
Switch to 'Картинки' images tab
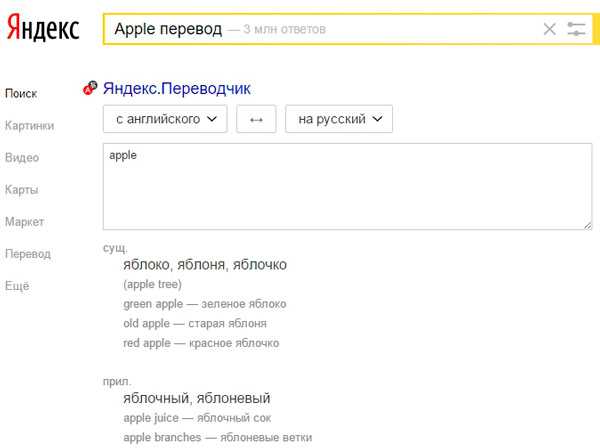[29, 125]
